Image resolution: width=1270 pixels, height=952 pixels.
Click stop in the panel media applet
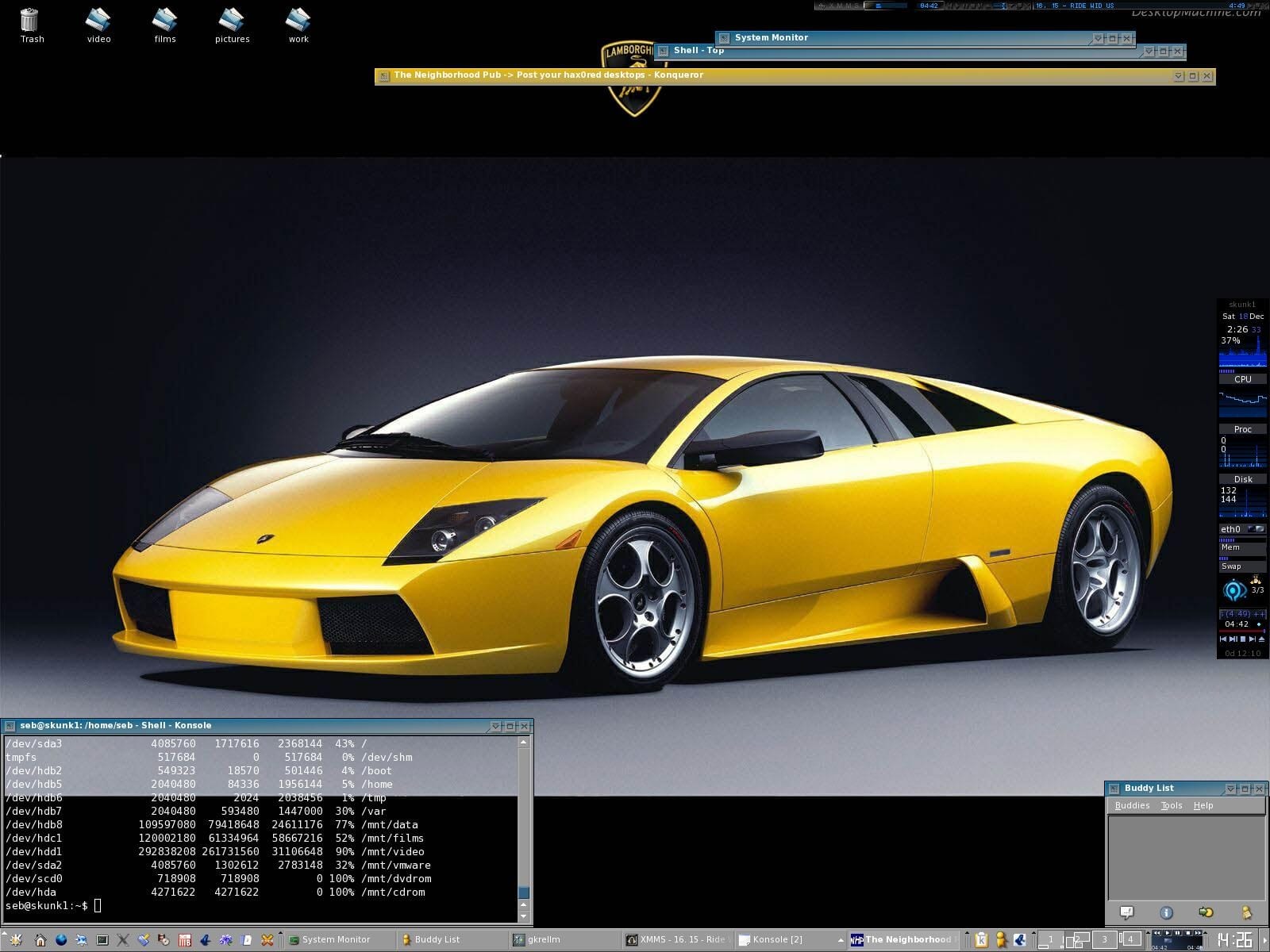pyautogui.click(x=1188, y=933)
